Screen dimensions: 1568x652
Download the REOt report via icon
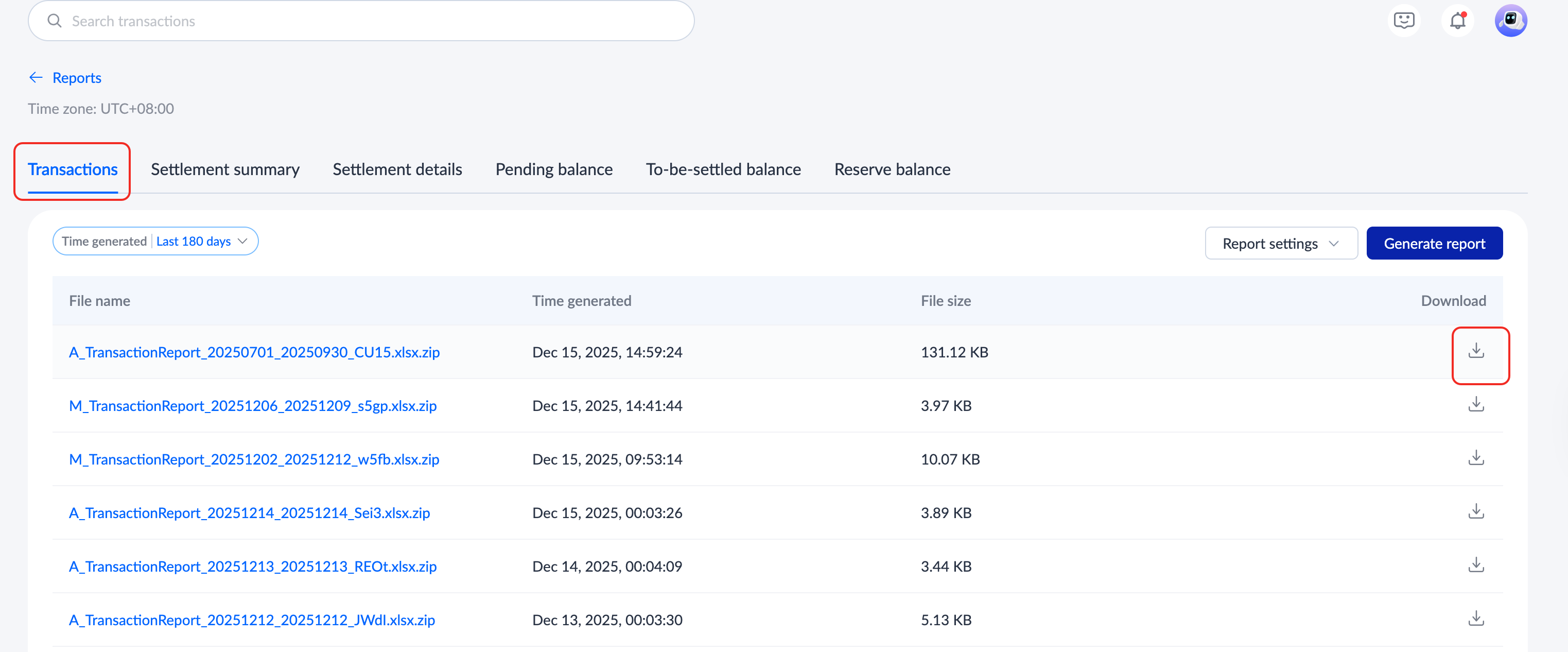(x=1475, y=565)
